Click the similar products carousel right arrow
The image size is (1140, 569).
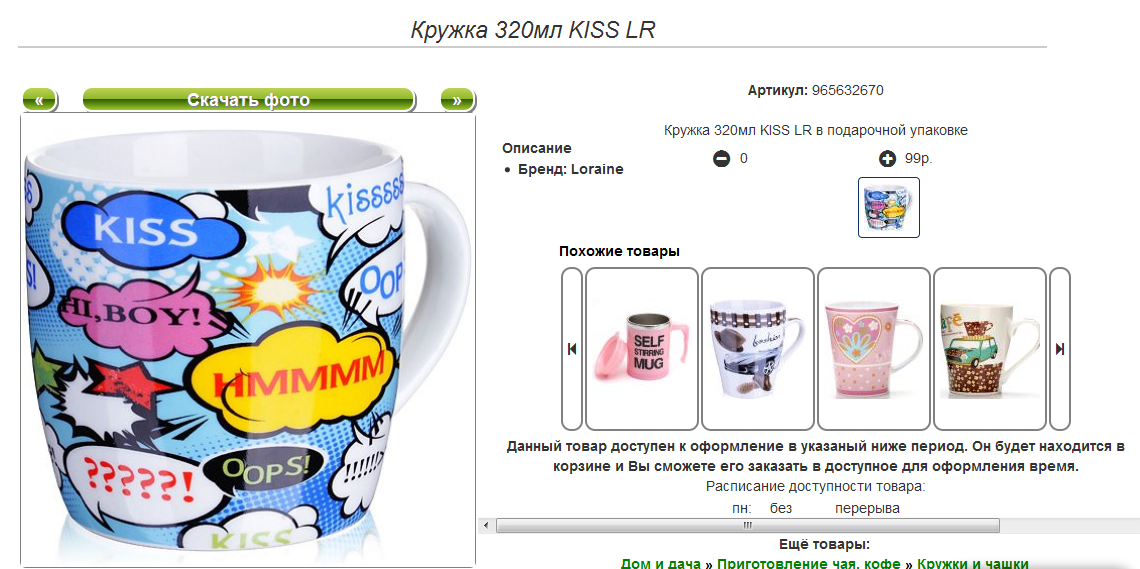click(1060, 349)
